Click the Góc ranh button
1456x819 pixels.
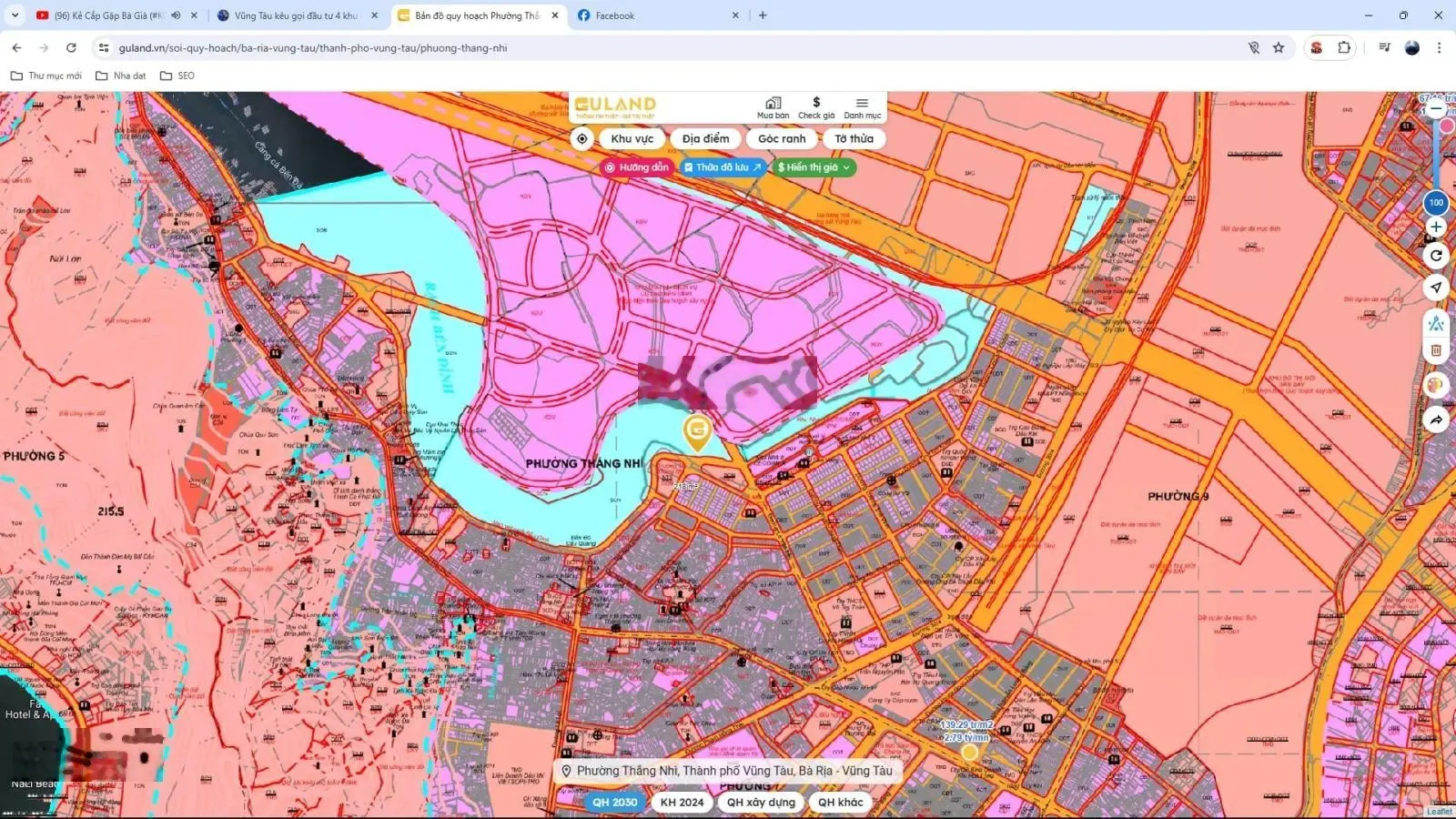(x=782, y=139)
